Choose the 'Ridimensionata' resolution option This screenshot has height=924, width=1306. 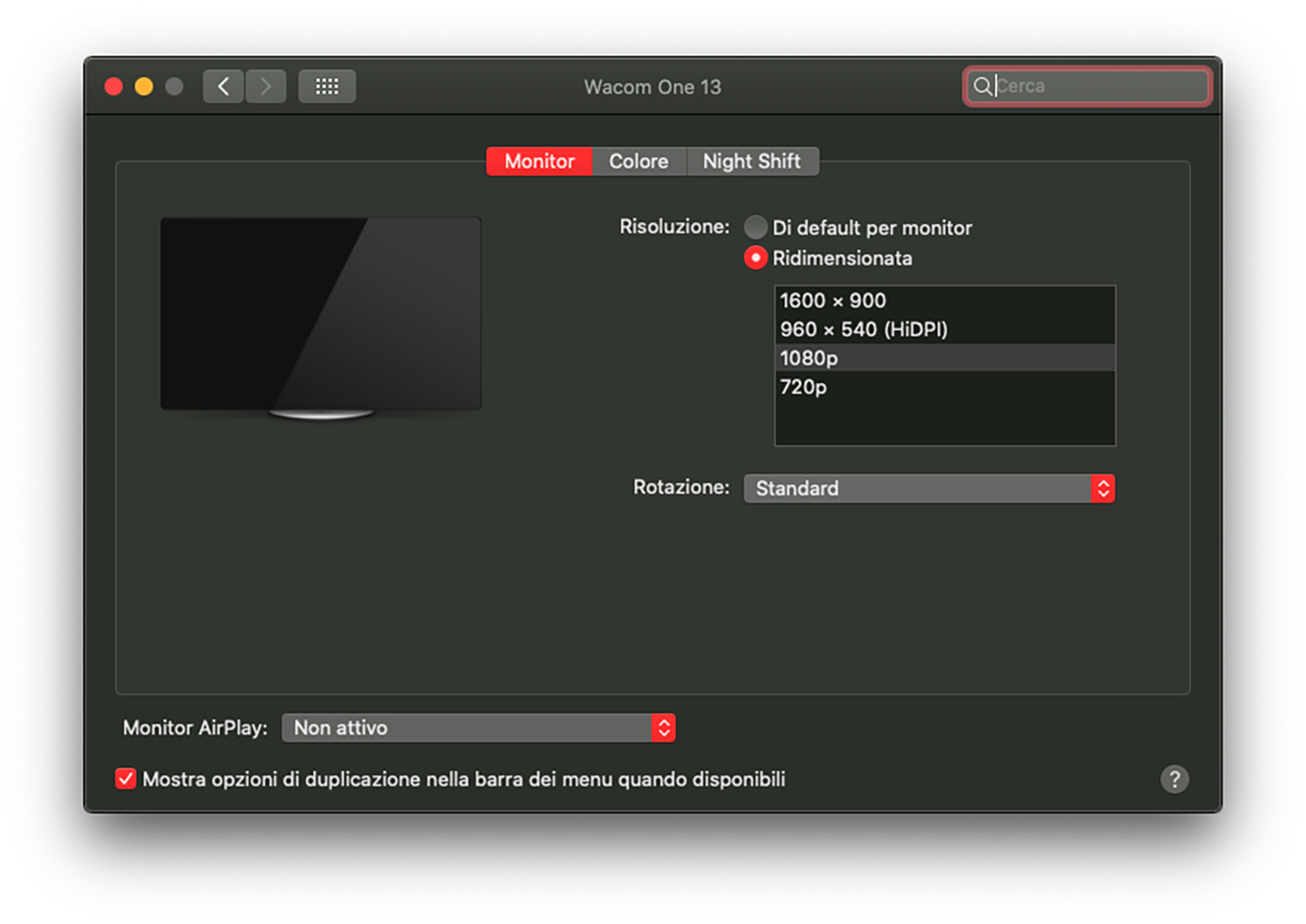755,258
